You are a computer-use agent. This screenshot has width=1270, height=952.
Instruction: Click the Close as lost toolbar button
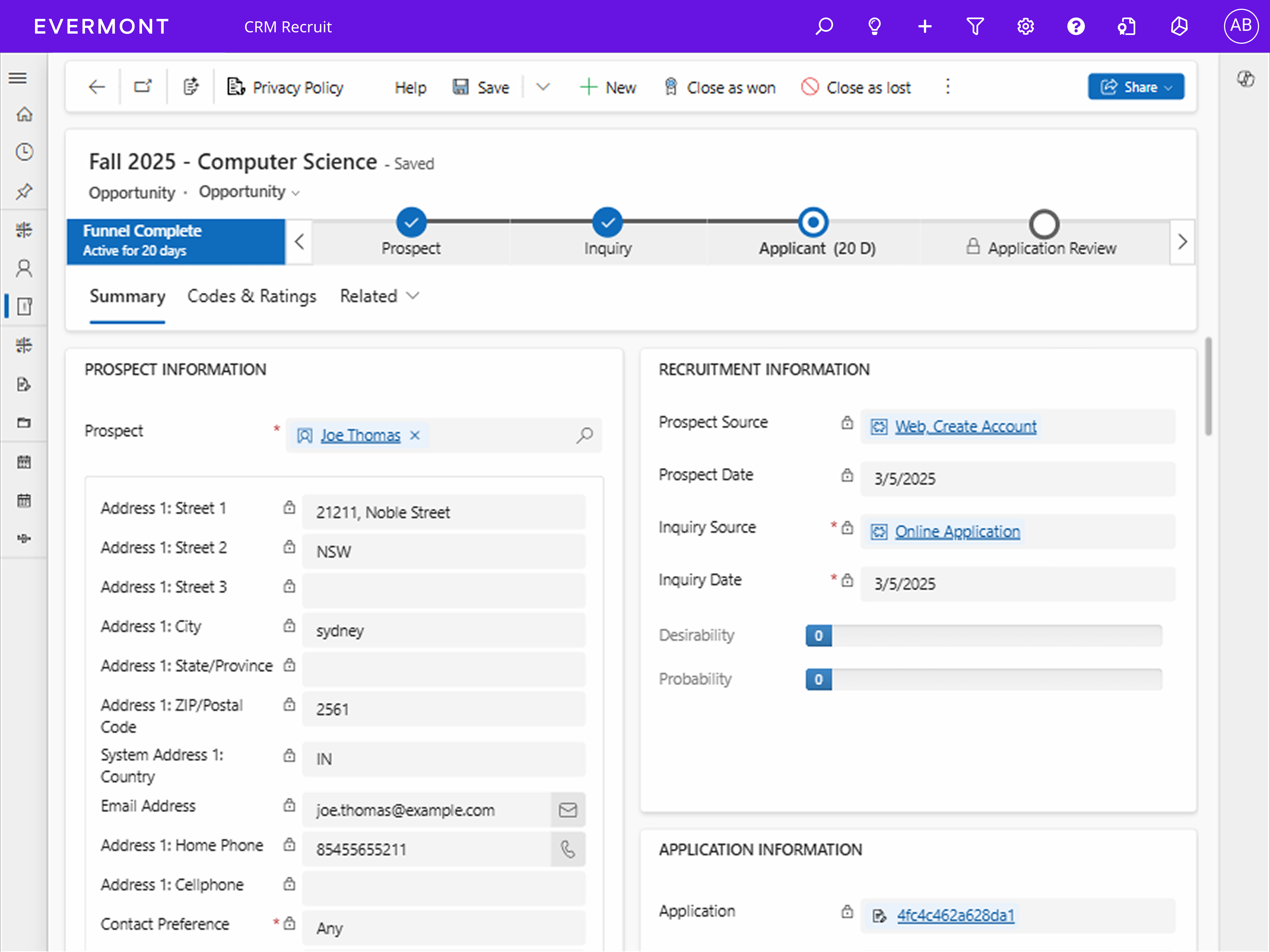[856, 87]
